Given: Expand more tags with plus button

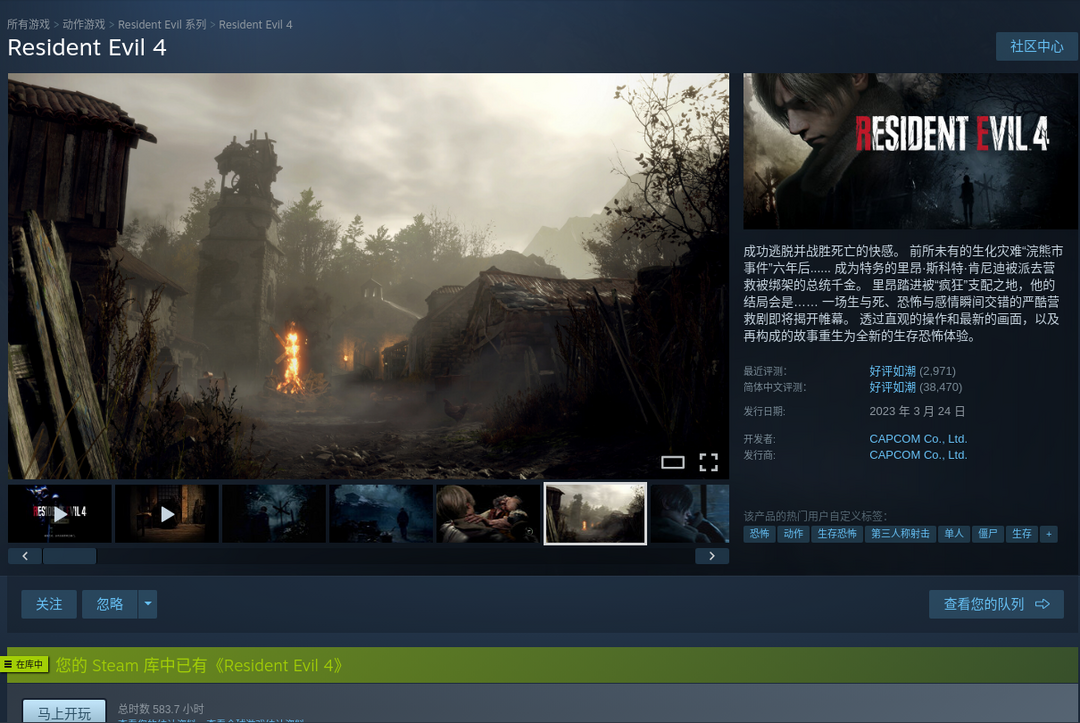Looking at the screenshot, I should click(x=1048, y=534).
